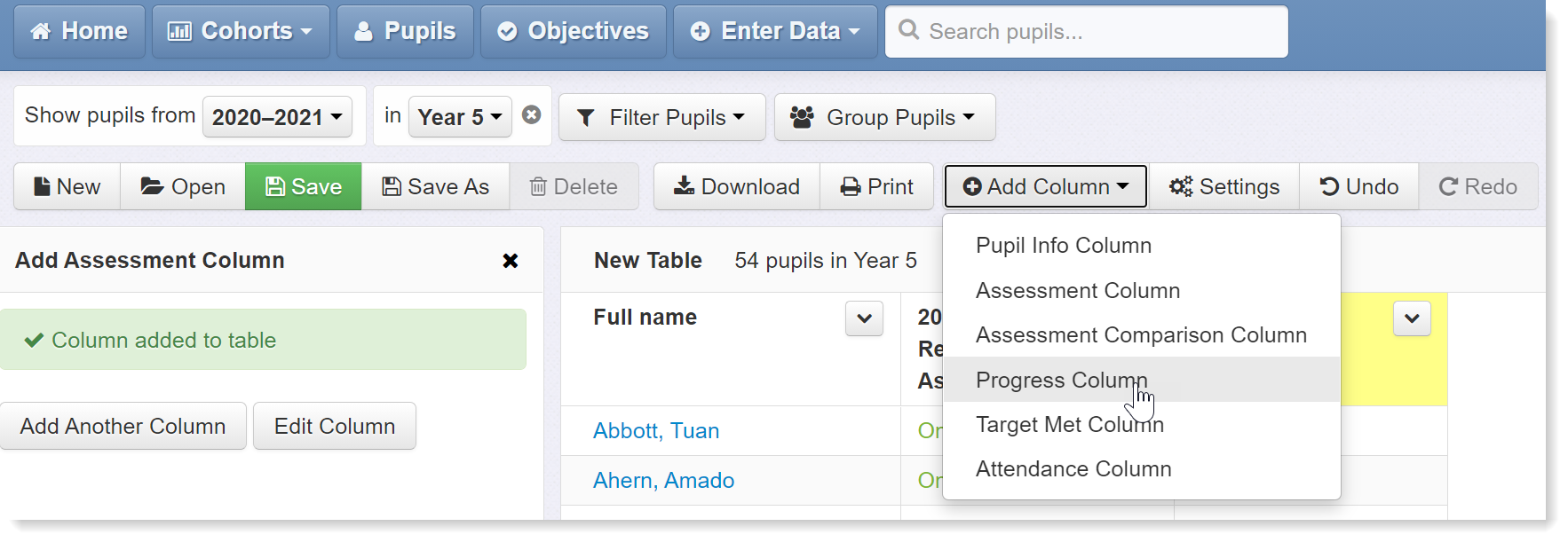Clear the Year 5 filter with the x icon
Viewport: 1568px width, 542px height.
[x=532, y=114]
